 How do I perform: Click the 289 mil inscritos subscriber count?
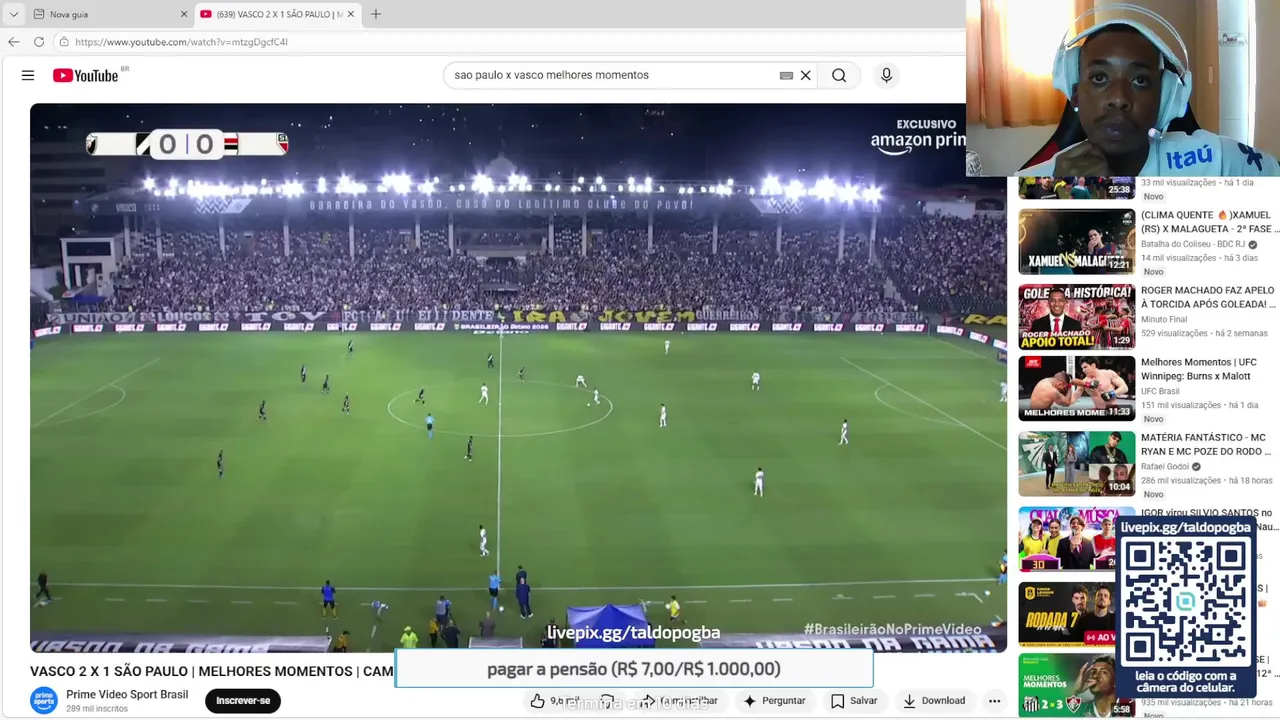(x=97, y=709)
